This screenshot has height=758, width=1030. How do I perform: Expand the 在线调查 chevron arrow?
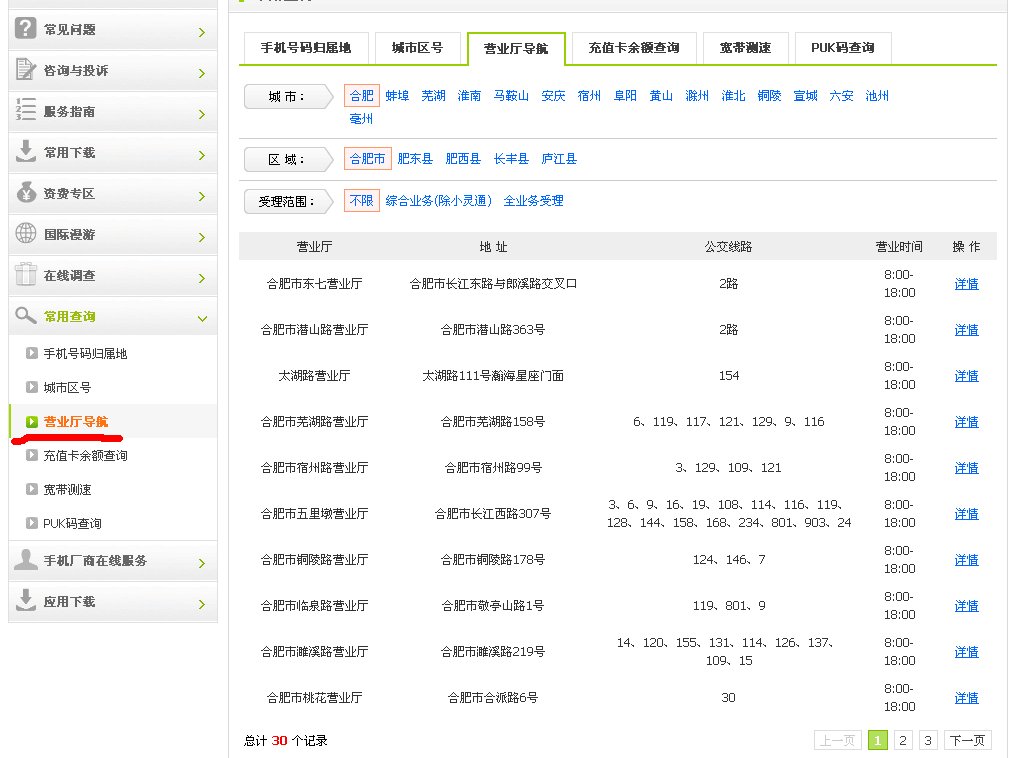[202, 279]
